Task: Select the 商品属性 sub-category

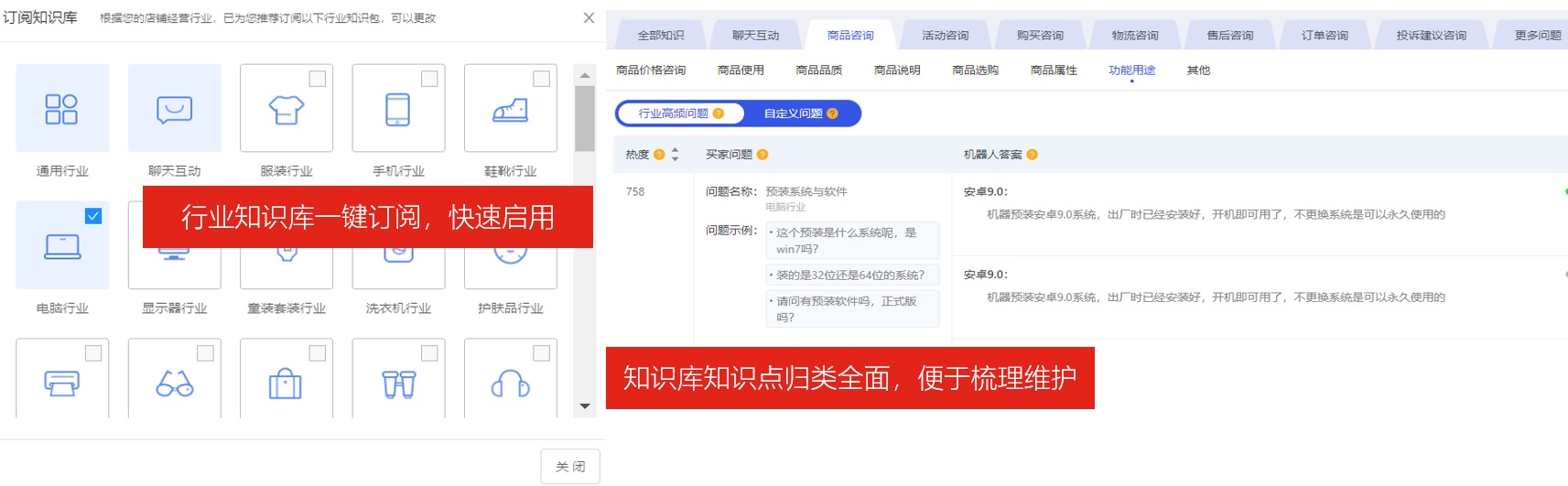Action: tap(1054, 70)
